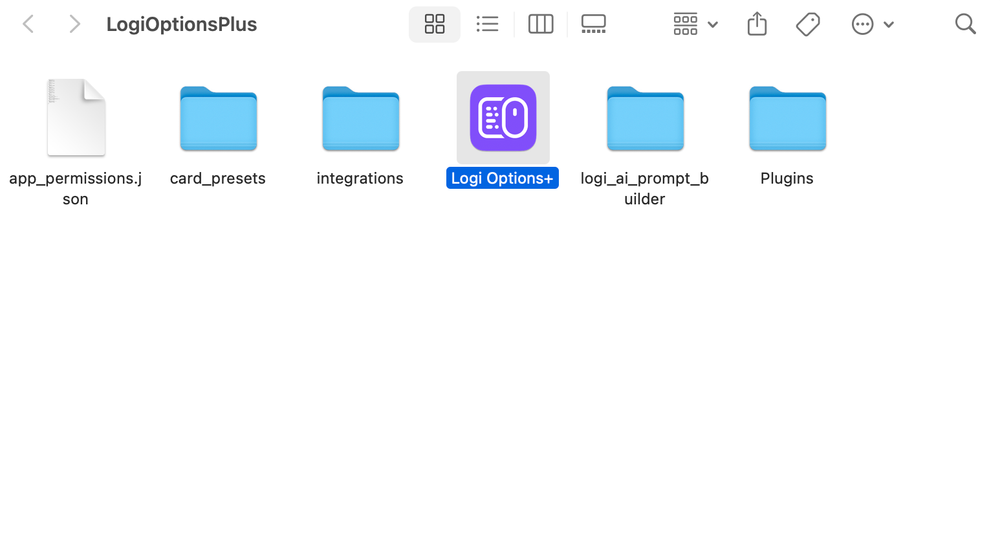This screenshot has height=551, width=1000.
Task: Select the card_presets folder icon
Action: [x=218, y=119]
